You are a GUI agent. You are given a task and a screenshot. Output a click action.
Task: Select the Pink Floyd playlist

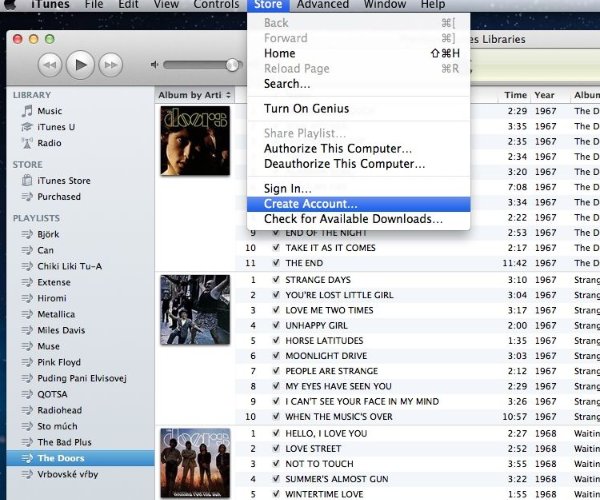[x=62, y=361]
